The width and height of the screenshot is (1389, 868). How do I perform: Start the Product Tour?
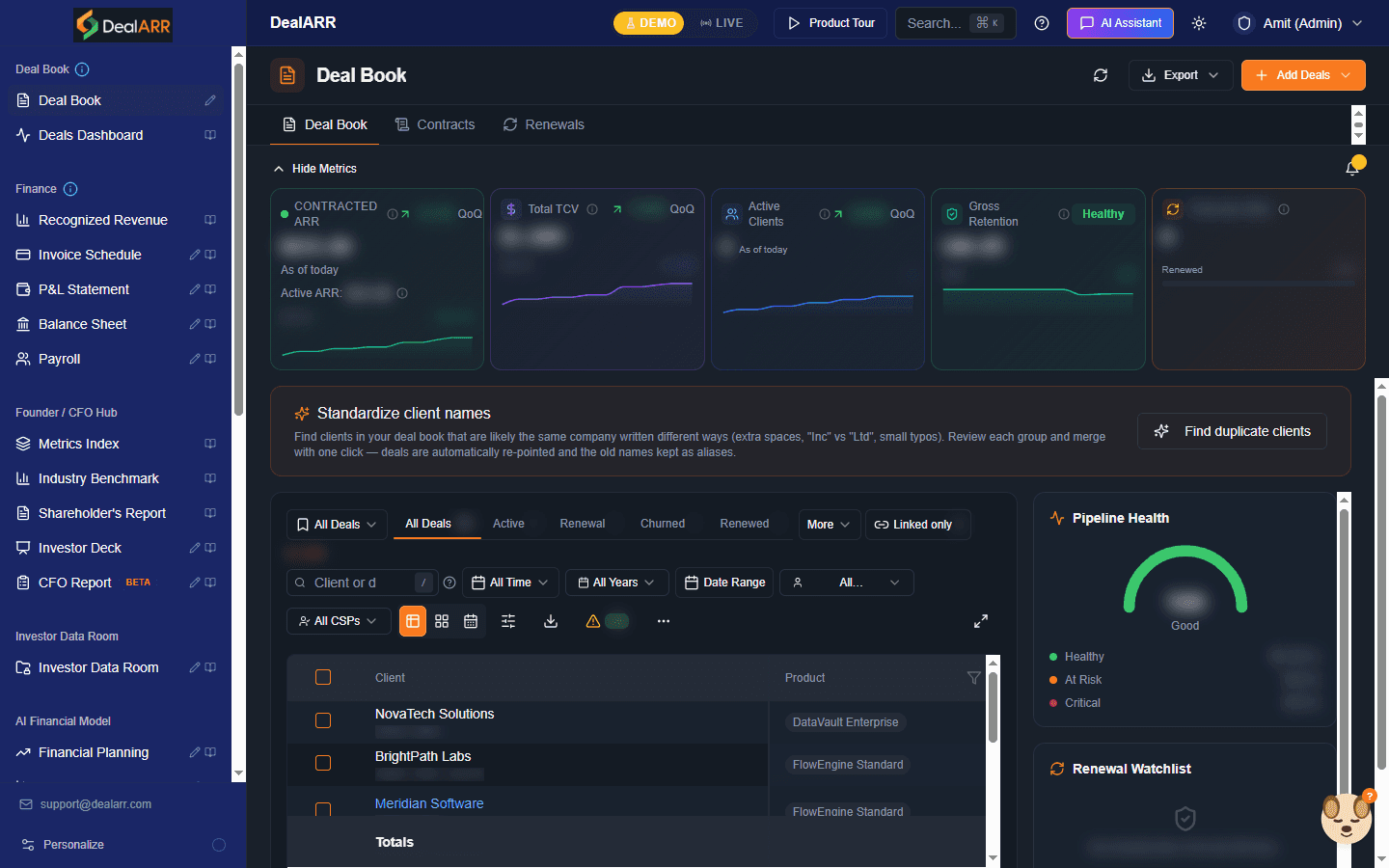click(x=831, y=23)
